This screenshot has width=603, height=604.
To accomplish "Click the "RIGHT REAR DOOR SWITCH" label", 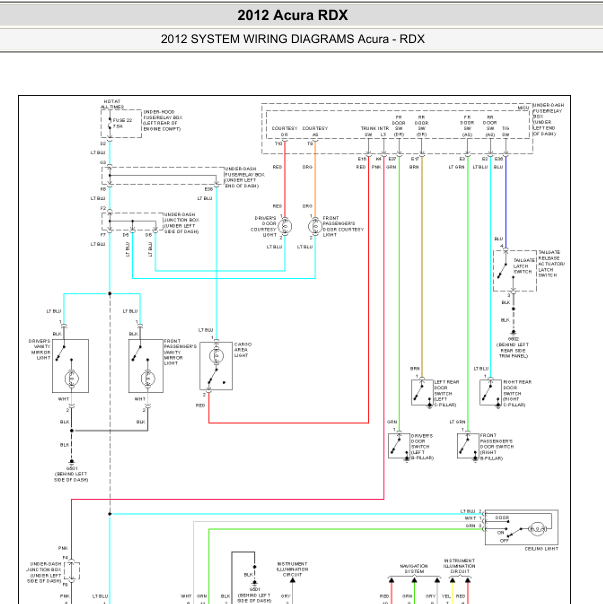I will point(517,393).
